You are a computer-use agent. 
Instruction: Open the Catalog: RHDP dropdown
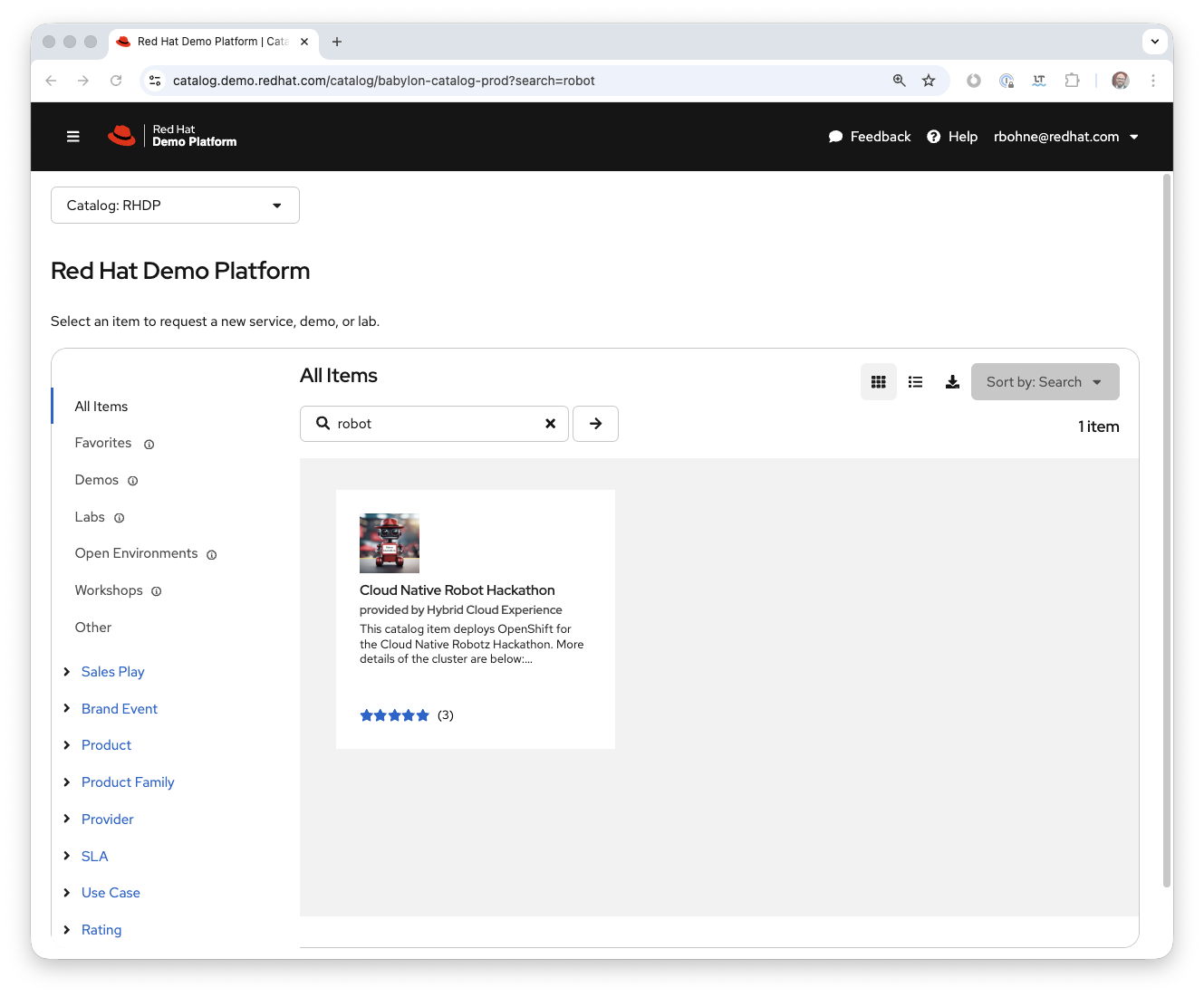175,206
